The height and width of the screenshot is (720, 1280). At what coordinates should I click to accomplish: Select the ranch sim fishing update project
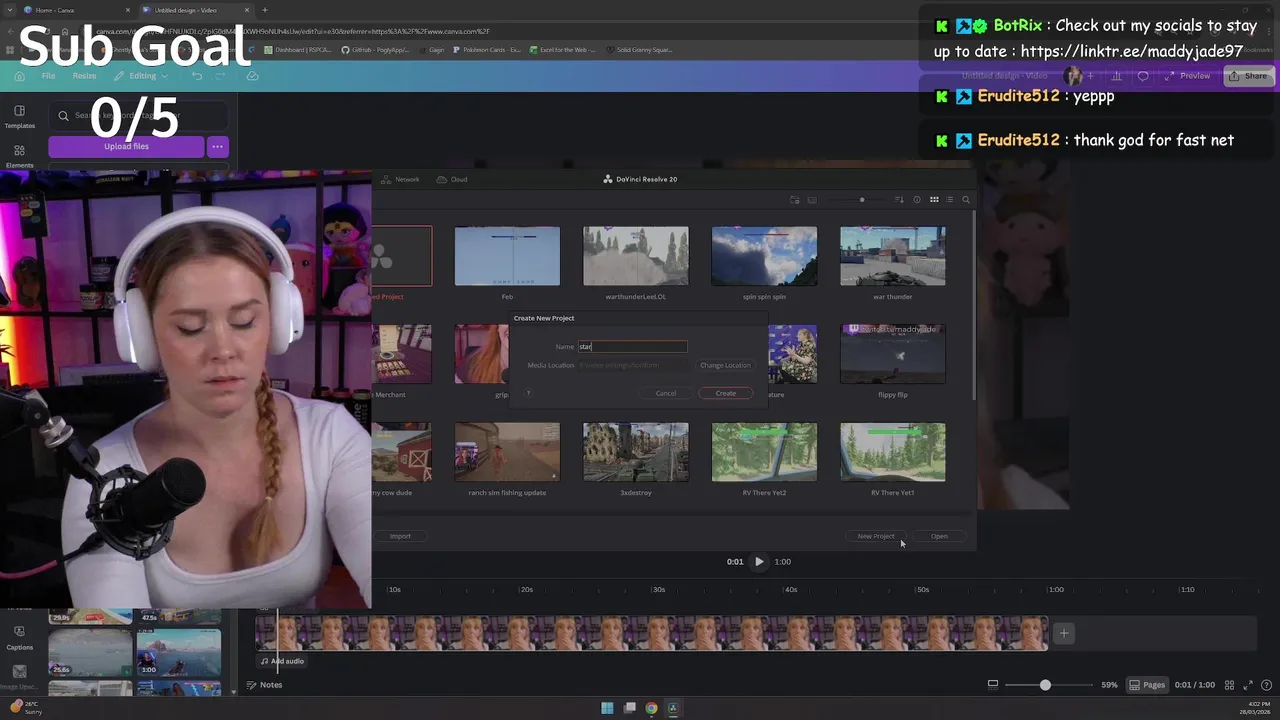507,452
